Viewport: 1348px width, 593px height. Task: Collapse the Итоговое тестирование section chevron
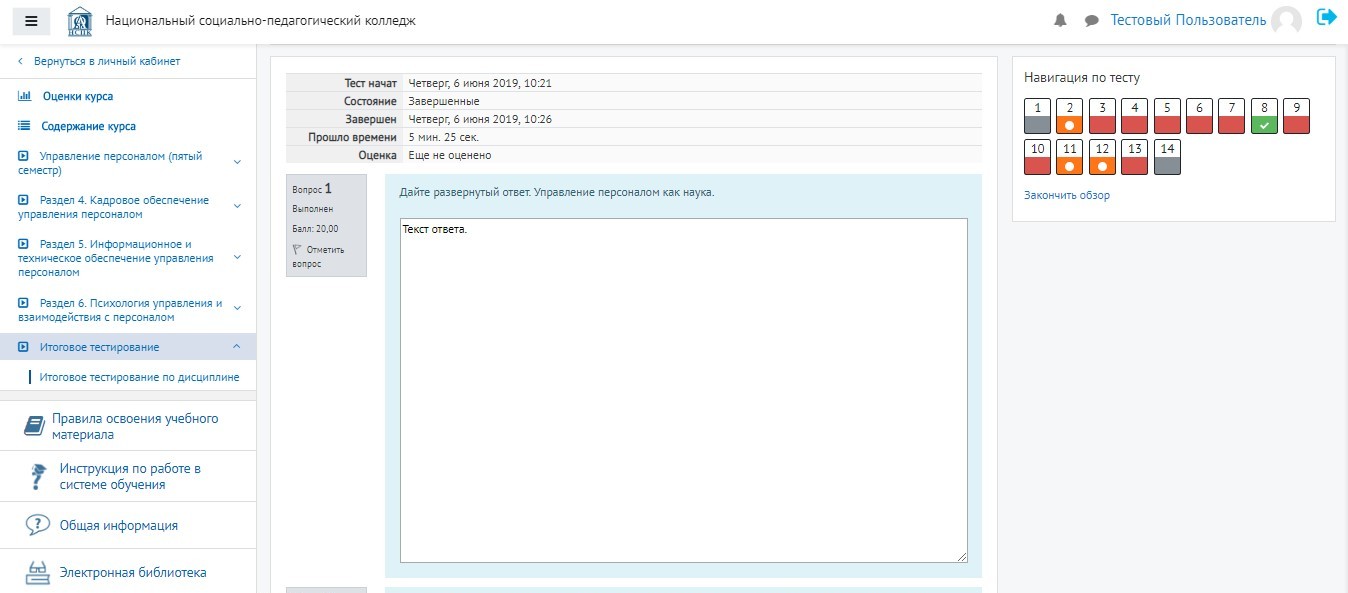tap(237, 347)
